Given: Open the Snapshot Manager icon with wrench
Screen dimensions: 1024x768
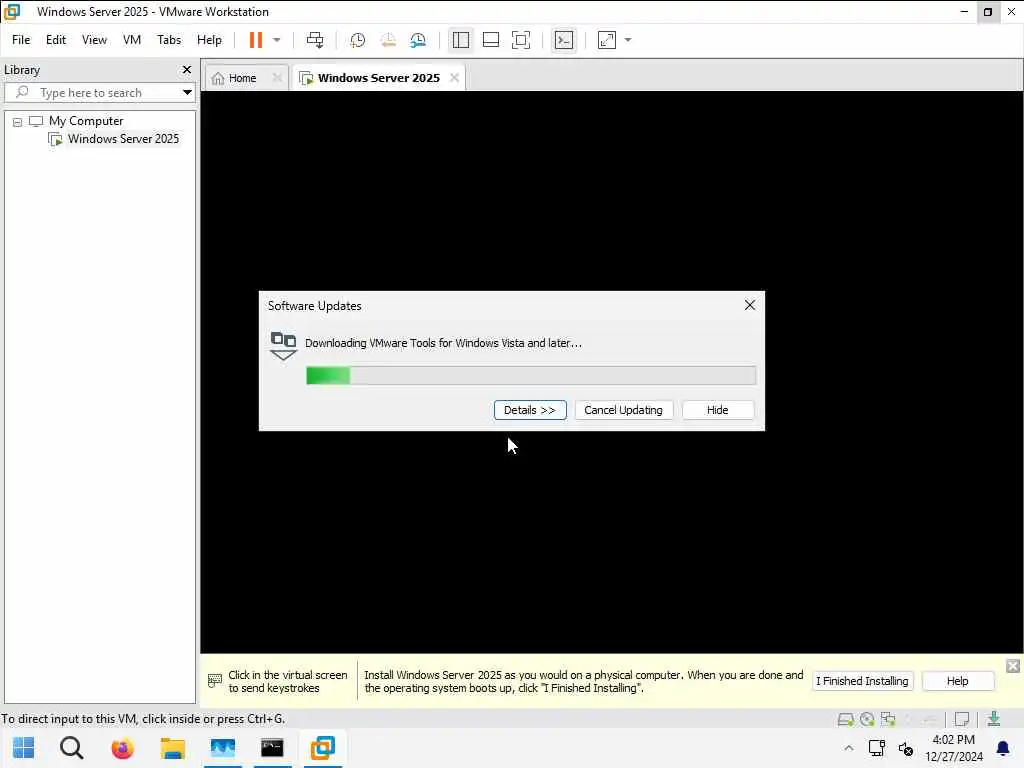Looking at the screenshot, I should 418,40.
